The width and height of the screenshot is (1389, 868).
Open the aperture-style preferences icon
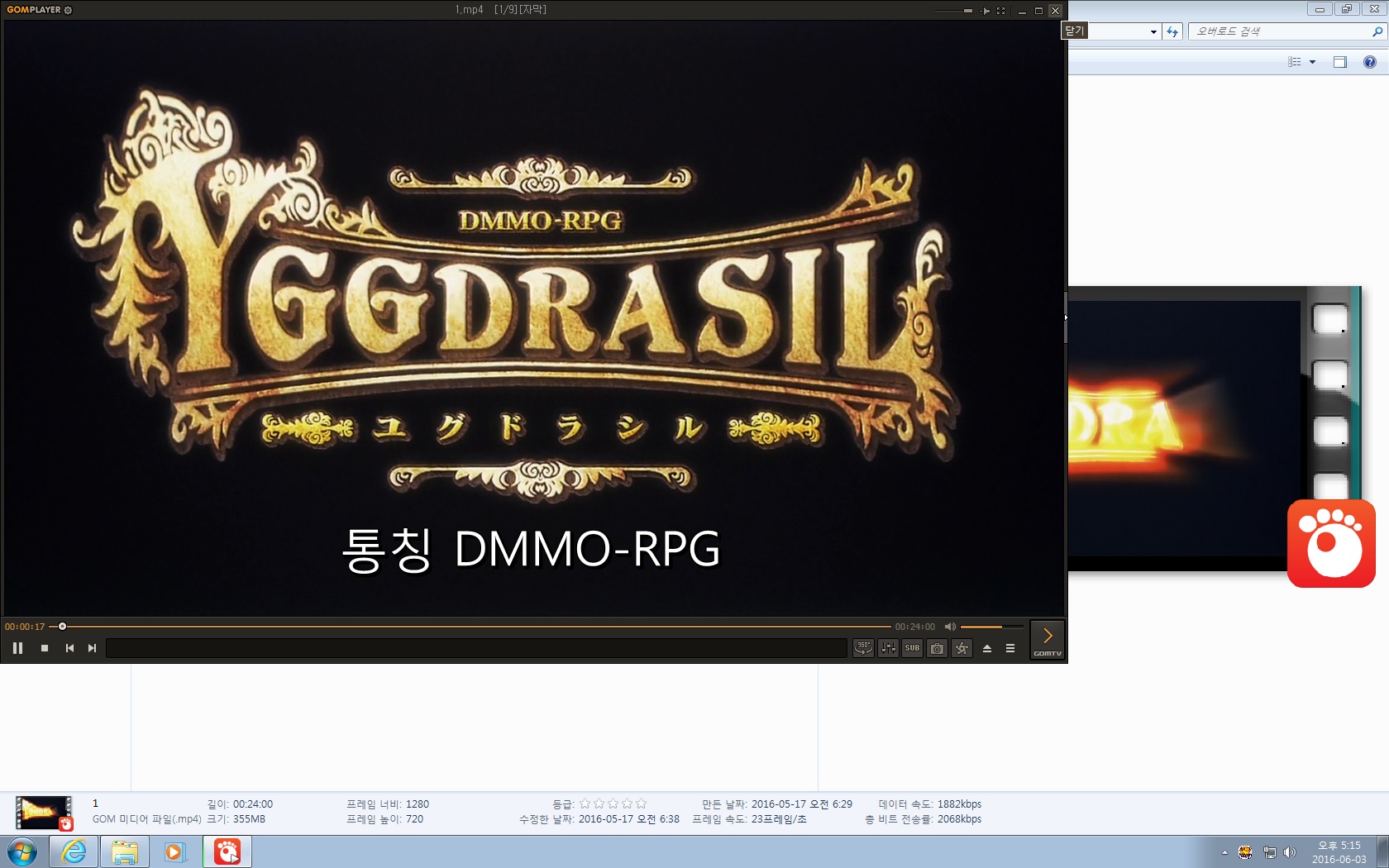(962, 648)
